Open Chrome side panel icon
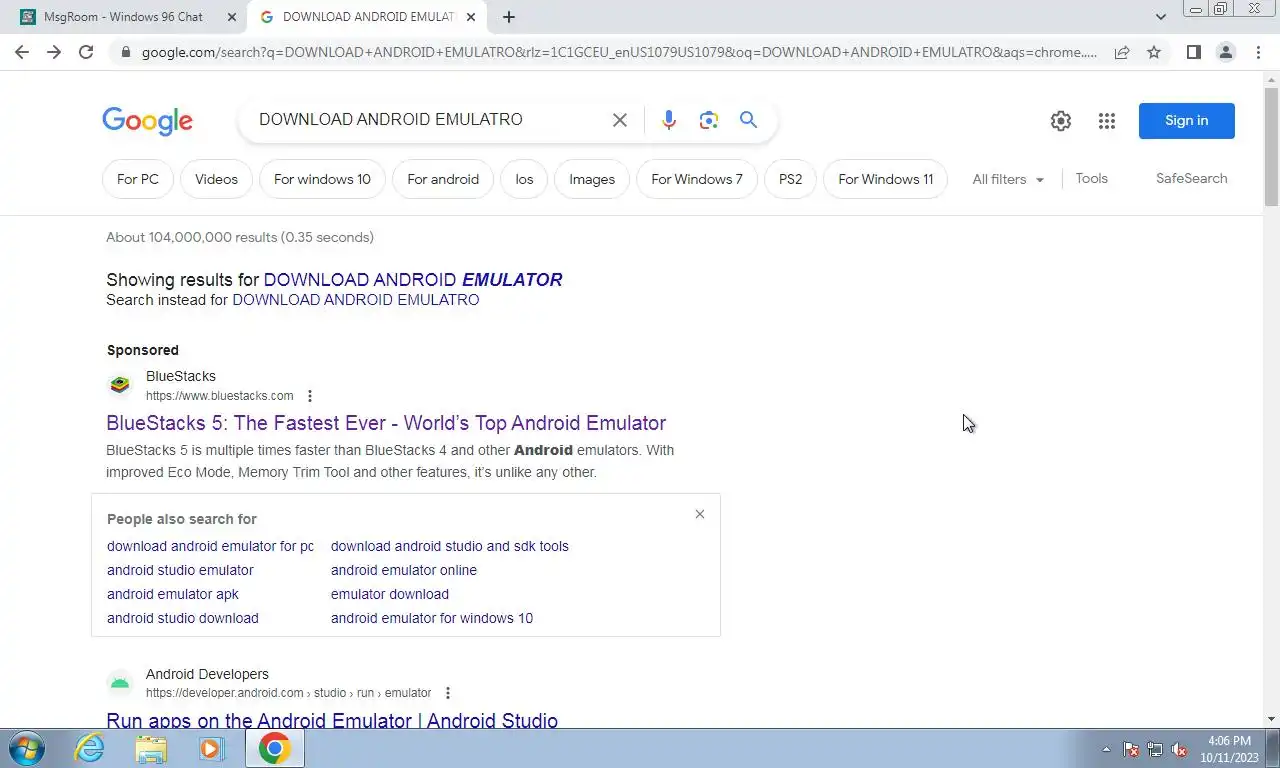This screenshot has width=1280, height=768. click(1193, 52)
